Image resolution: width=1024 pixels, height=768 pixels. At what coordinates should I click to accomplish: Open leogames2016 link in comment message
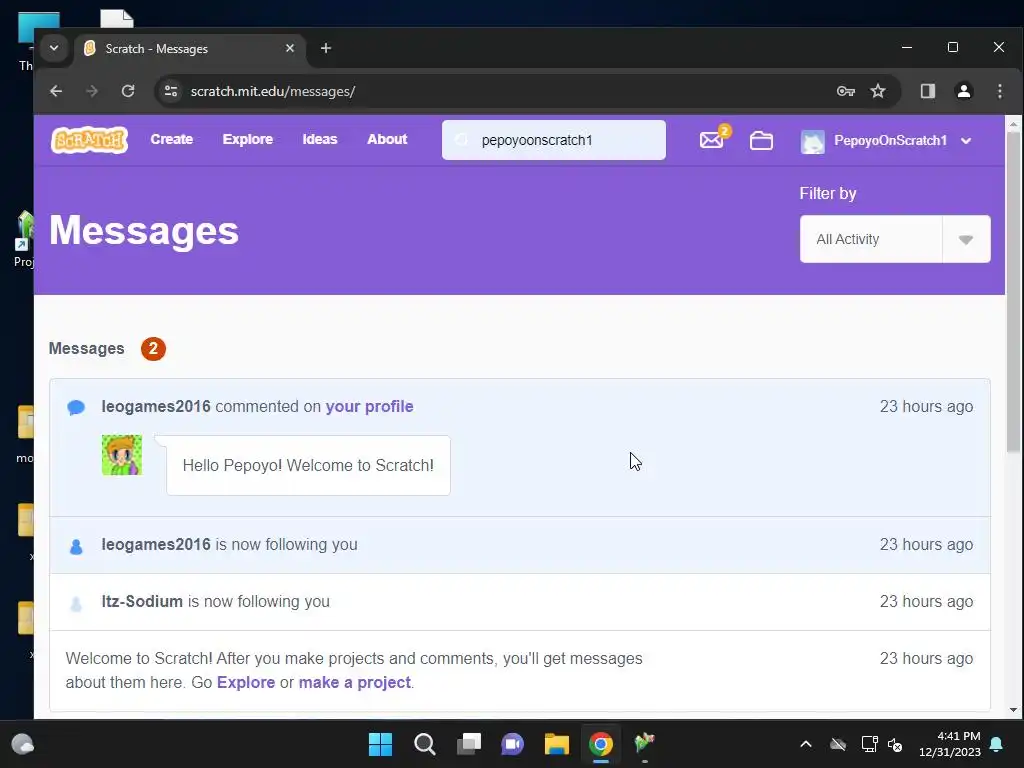(156, 406)
